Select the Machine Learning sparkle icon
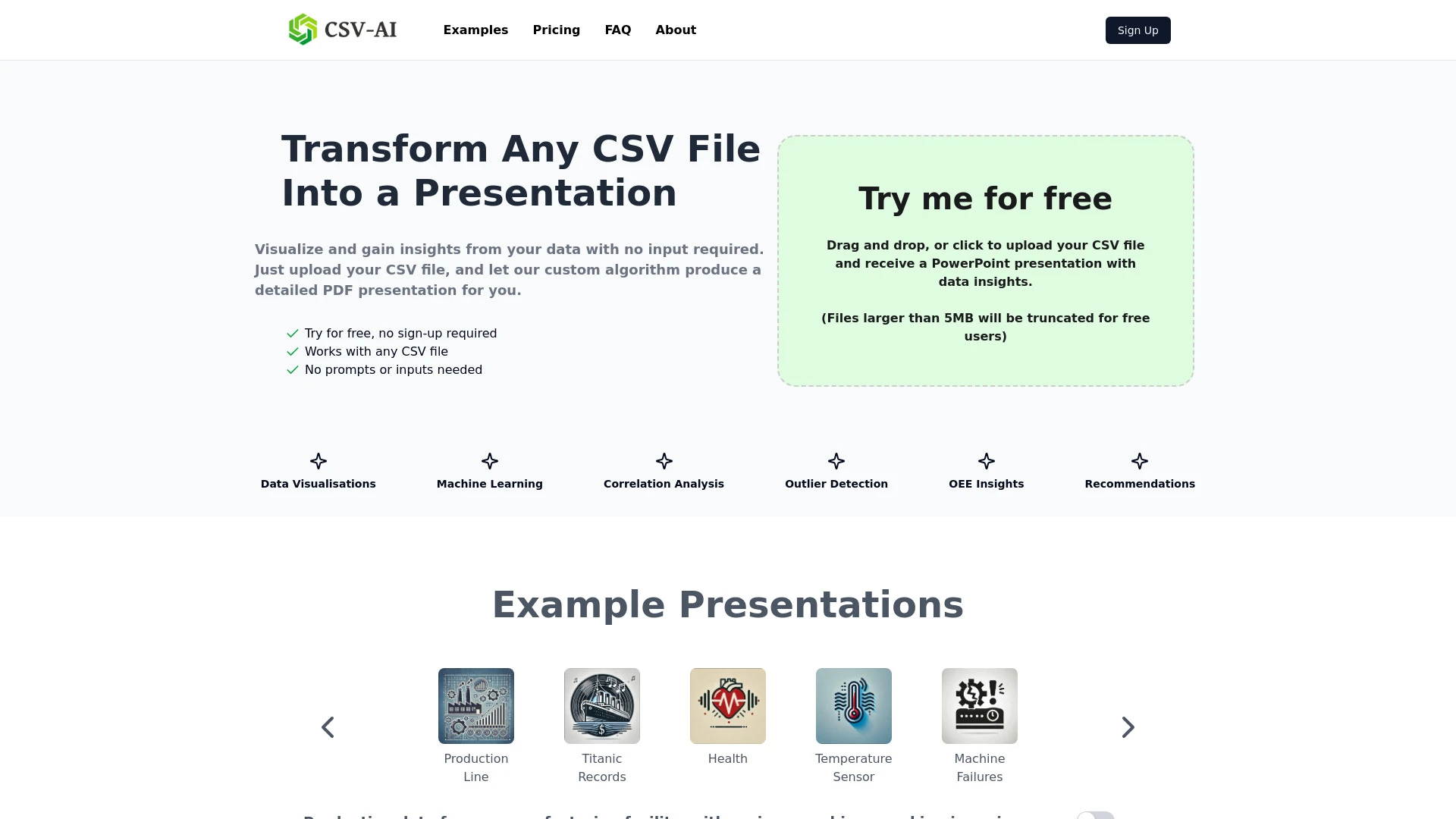The width and height of the screenshot is (1456, 819). (489, 461)
